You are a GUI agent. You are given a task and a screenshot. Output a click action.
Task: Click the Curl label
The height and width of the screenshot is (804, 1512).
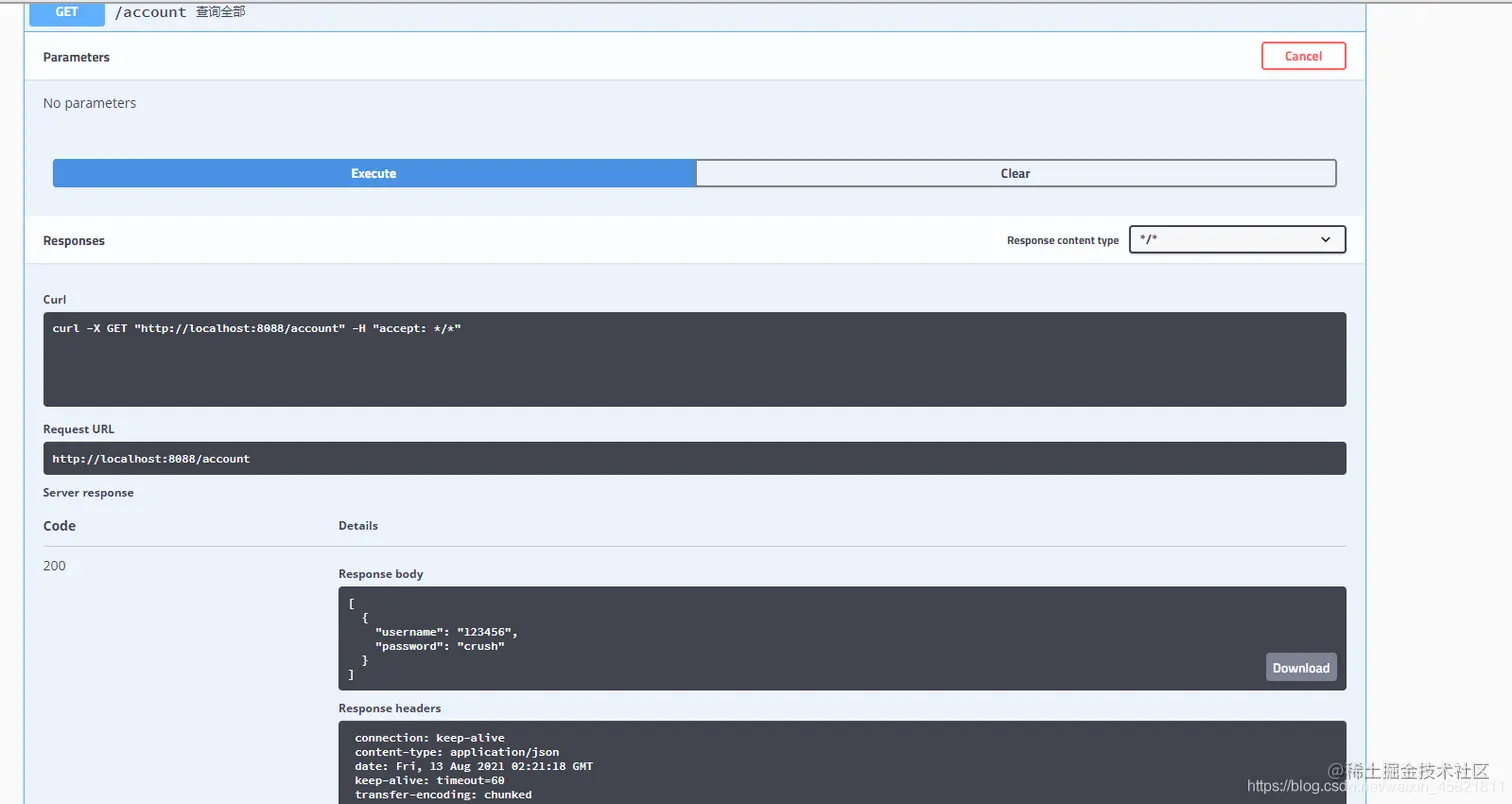pyautogui.click(x=55, y=300)
